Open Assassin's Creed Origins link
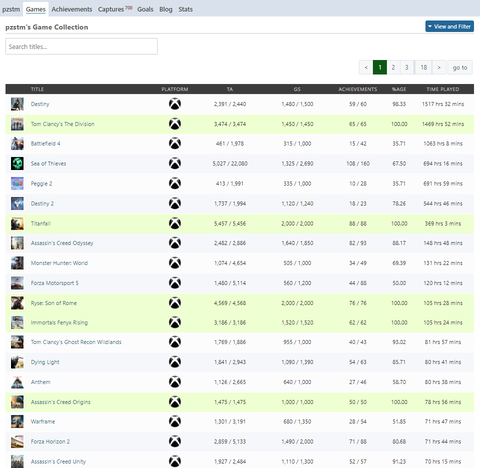480x468 pixels. pos(61,402)
